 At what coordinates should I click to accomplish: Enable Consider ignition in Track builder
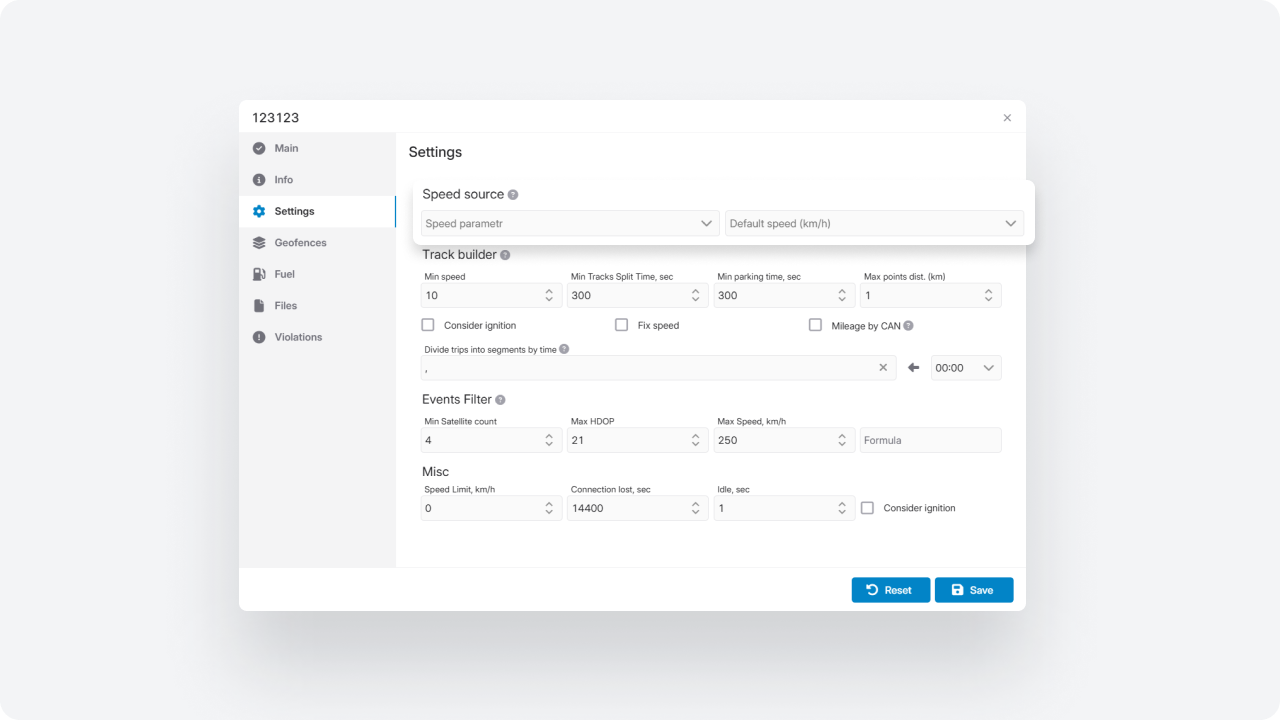pyautogui.click(x=428, y=325)
